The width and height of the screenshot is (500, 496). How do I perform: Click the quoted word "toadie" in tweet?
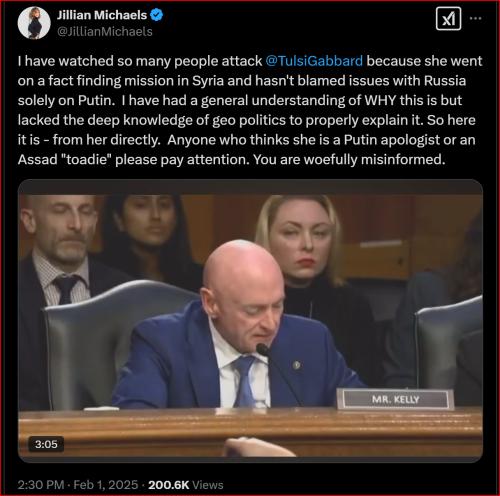click(87, 160)
